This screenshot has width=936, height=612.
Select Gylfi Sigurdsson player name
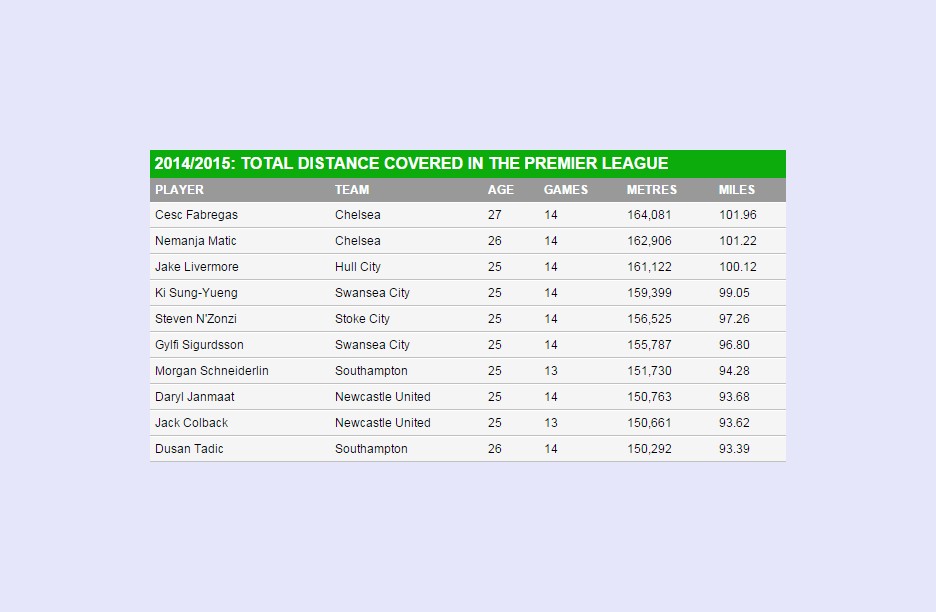tap(199, 345)
